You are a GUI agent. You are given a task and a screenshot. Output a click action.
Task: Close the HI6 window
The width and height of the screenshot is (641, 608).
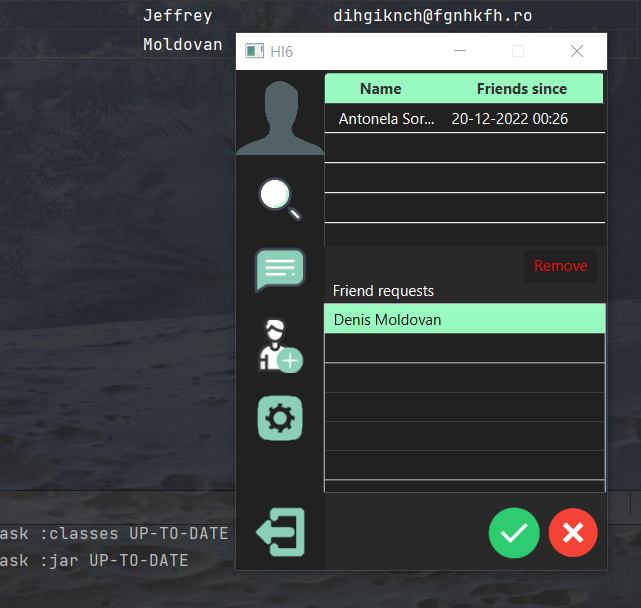click(x=577, y=51)
